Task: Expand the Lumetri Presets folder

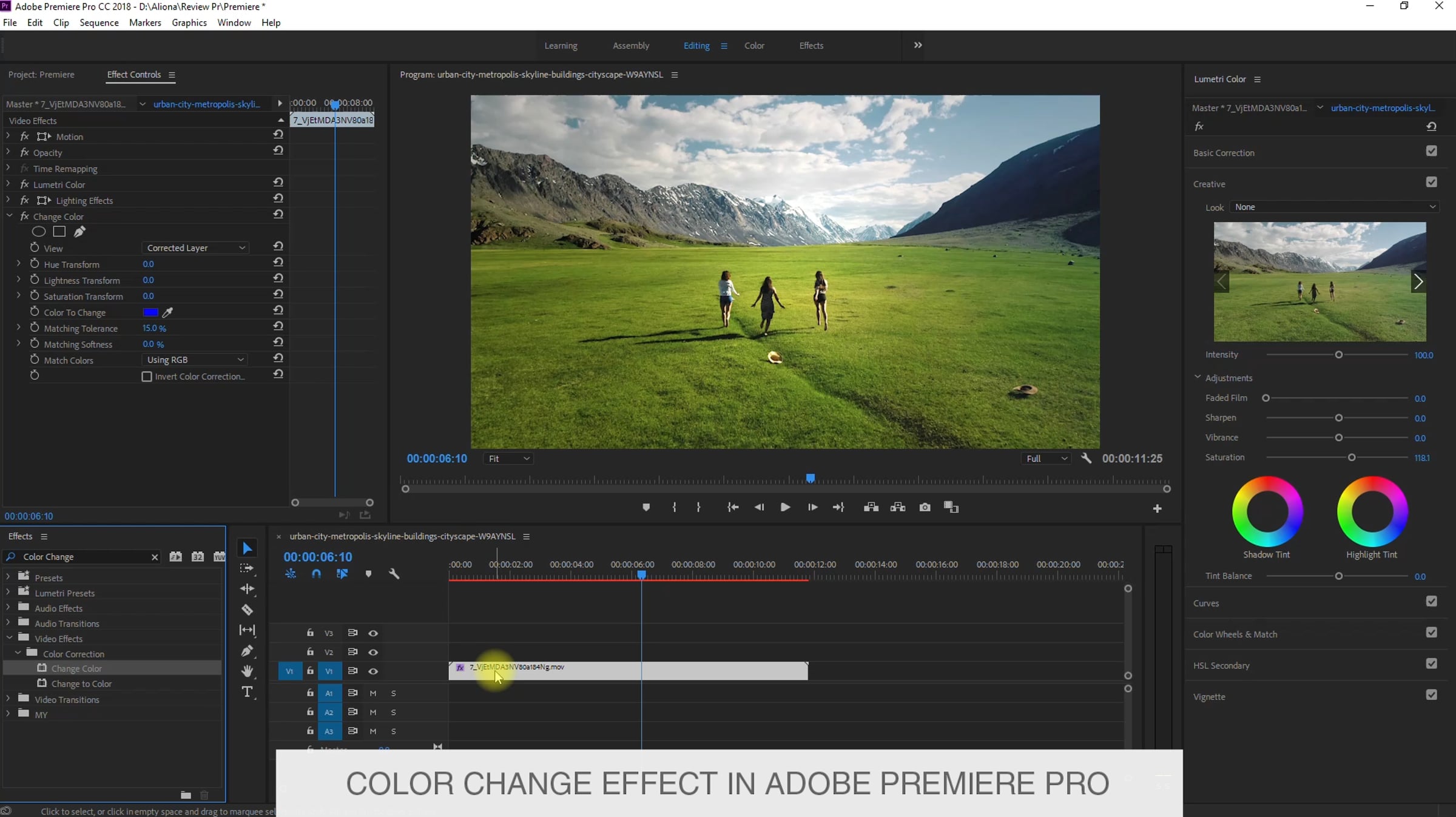Action: point(8,593)
